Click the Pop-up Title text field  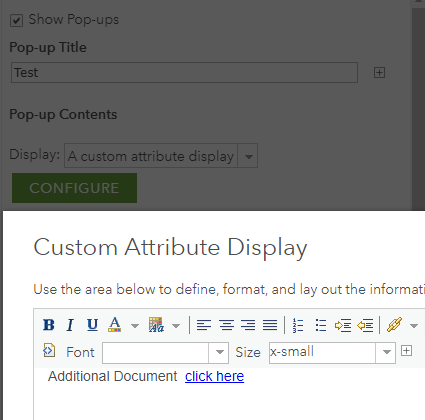click(184, 72)
